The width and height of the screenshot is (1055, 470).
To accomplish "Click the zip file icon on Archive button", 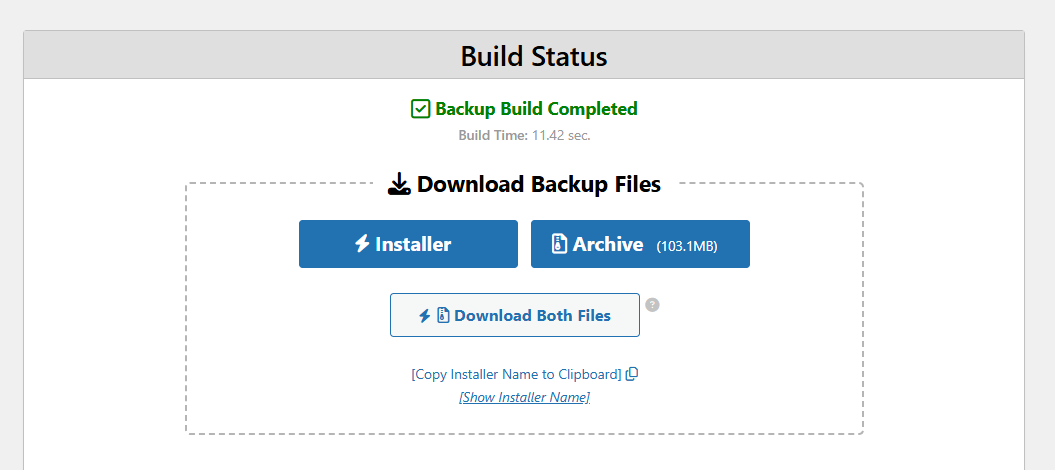I will [559, 243].
